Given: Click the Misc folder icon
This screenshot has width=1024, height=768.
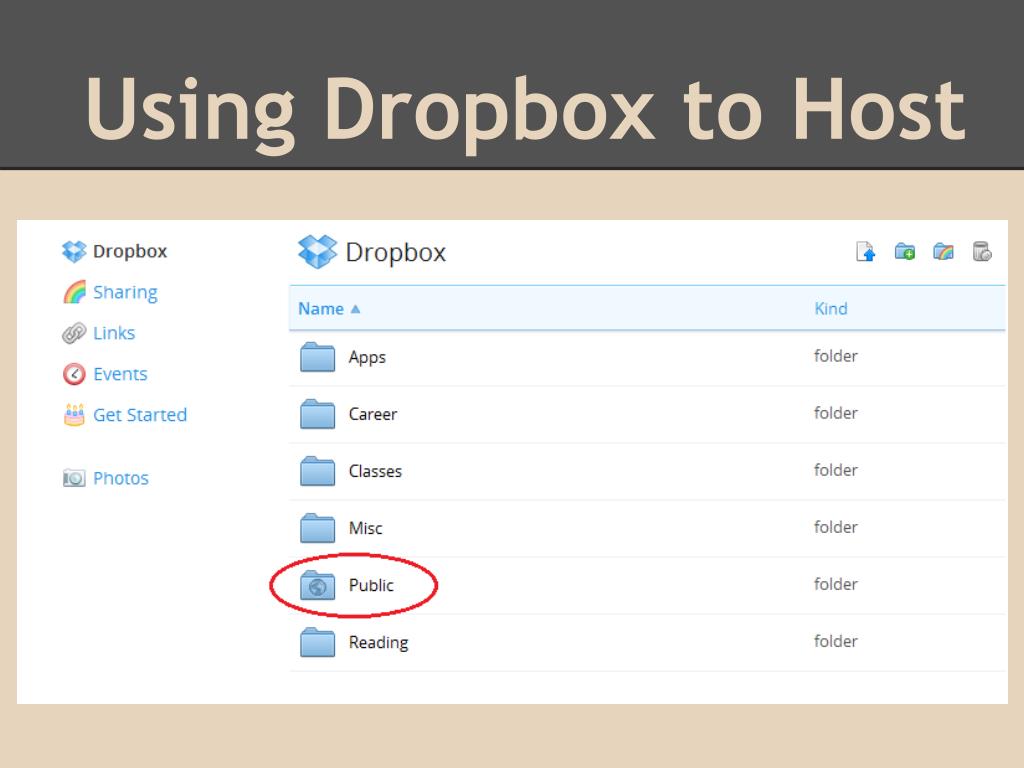Looking at the screenshot, I should pos(317,528).
